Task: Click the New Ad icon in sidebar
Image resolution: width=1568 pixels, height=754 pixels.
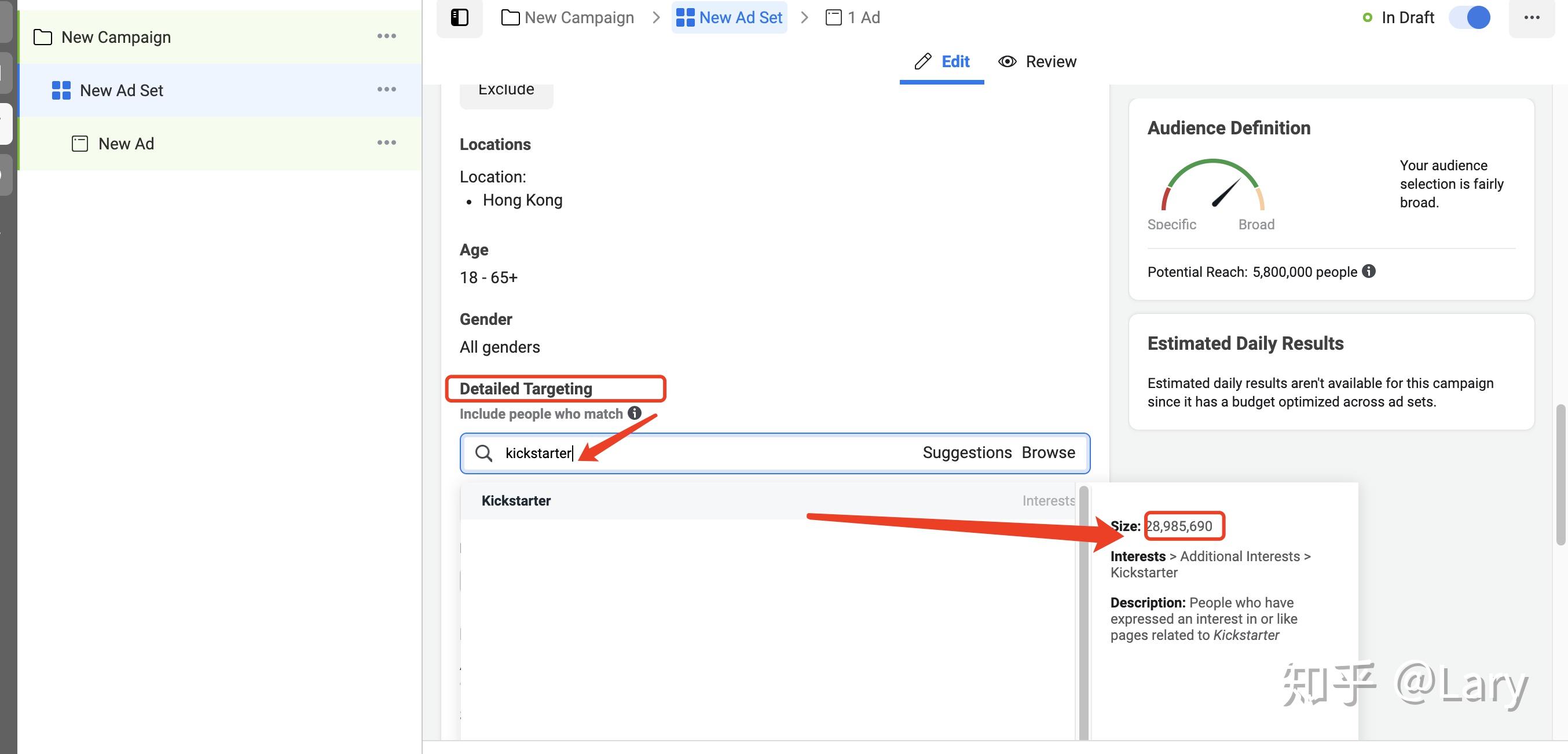Action: (80, 144)
